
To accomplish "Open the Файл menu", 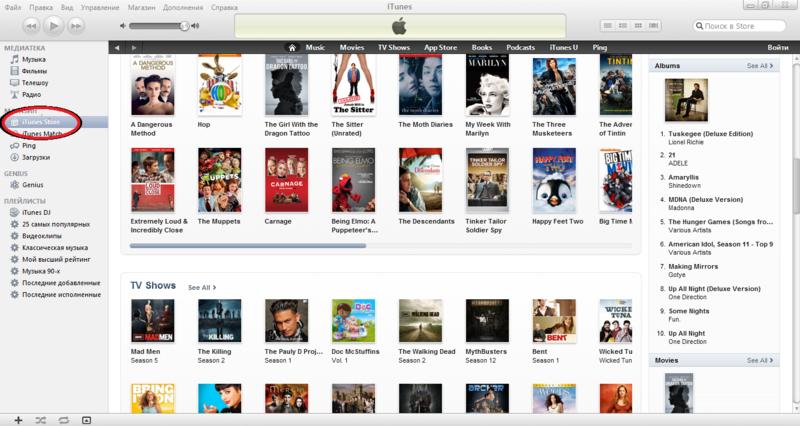I will click(x=13, y=7).
